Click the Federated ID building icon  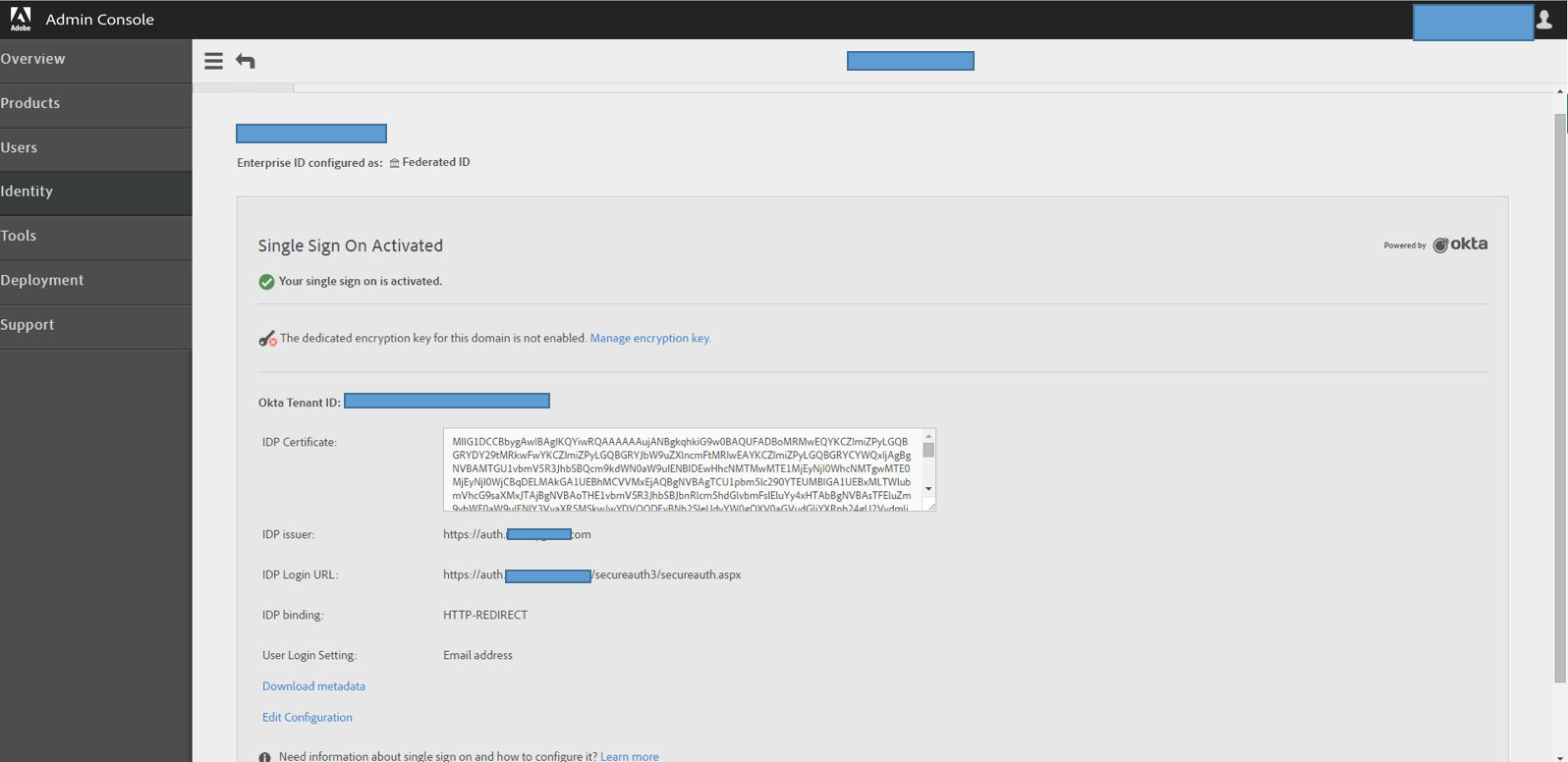pyautogui.click(x=394, y=163)
